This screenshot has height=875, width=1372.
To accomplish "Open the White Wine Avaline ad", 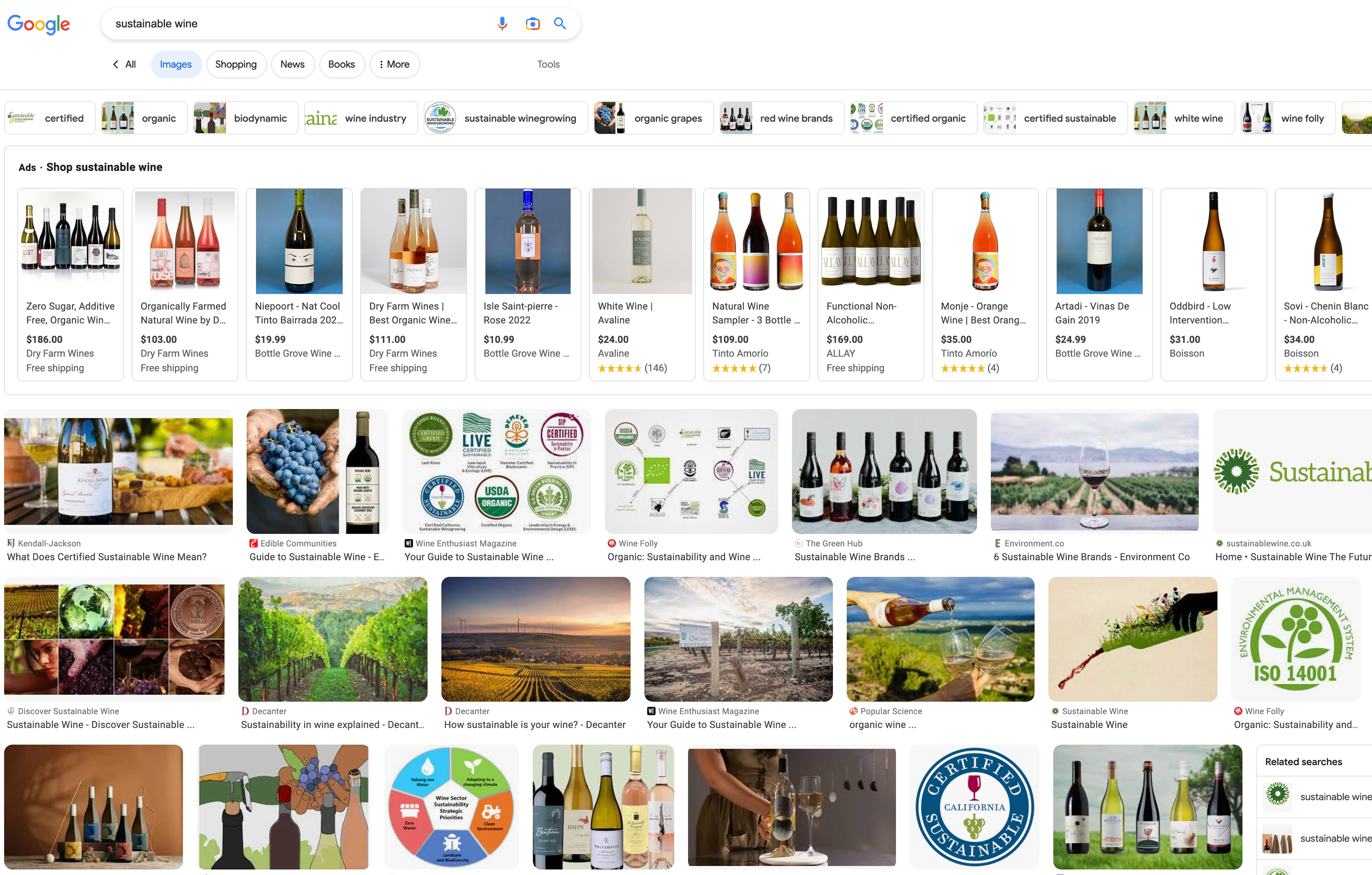I will 642,284.
